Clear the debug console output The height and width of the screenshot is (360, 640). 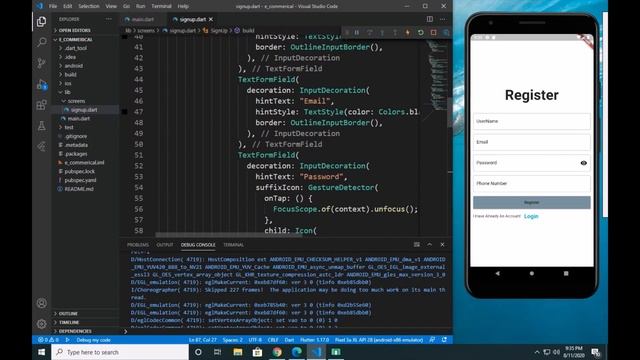point(417,244)
